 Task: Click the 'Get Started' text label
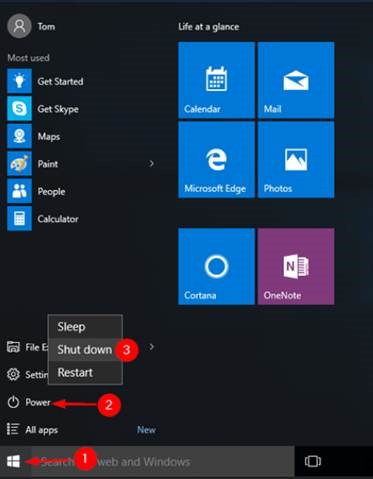(x=60, y=81)
